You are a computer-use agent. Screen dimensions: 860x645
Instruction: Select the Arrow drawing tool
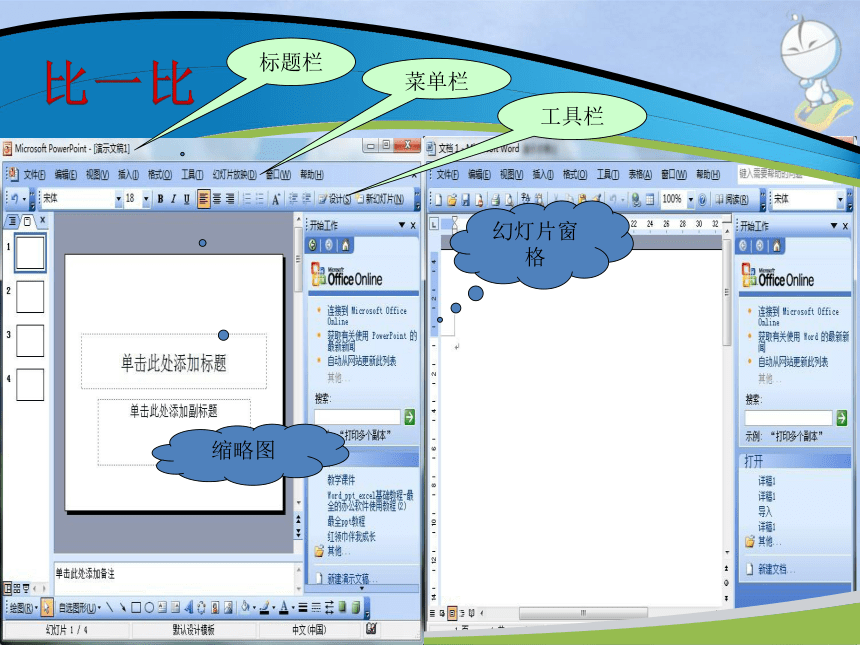click(122, 607)
